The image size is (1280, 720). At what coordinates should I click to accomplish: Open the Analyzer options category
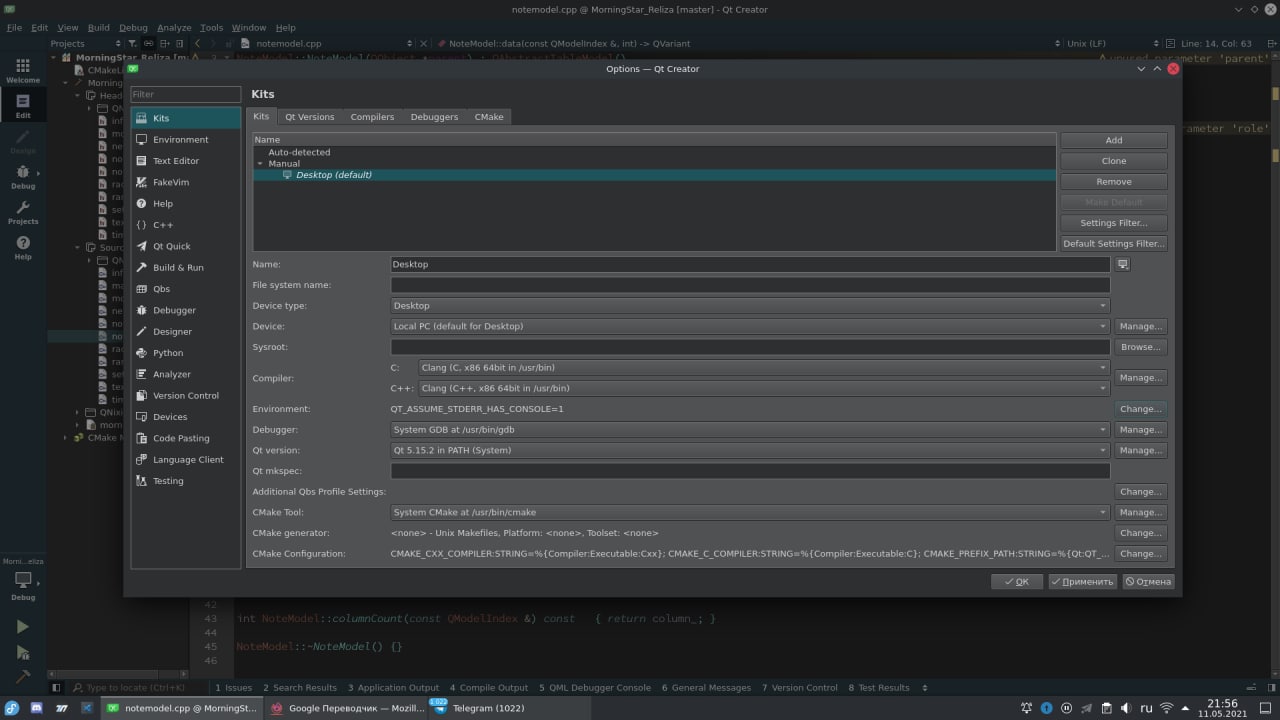point(186,374)
